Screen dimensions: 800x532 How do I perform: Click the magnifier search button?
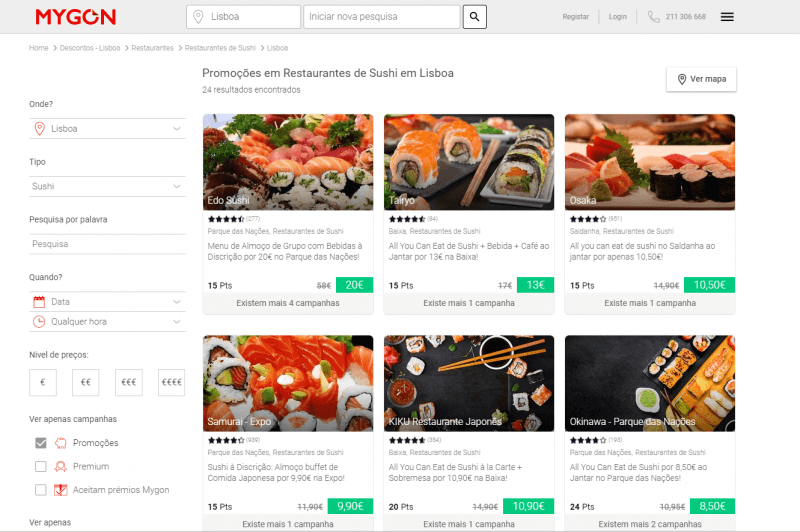tap(474, 17)
